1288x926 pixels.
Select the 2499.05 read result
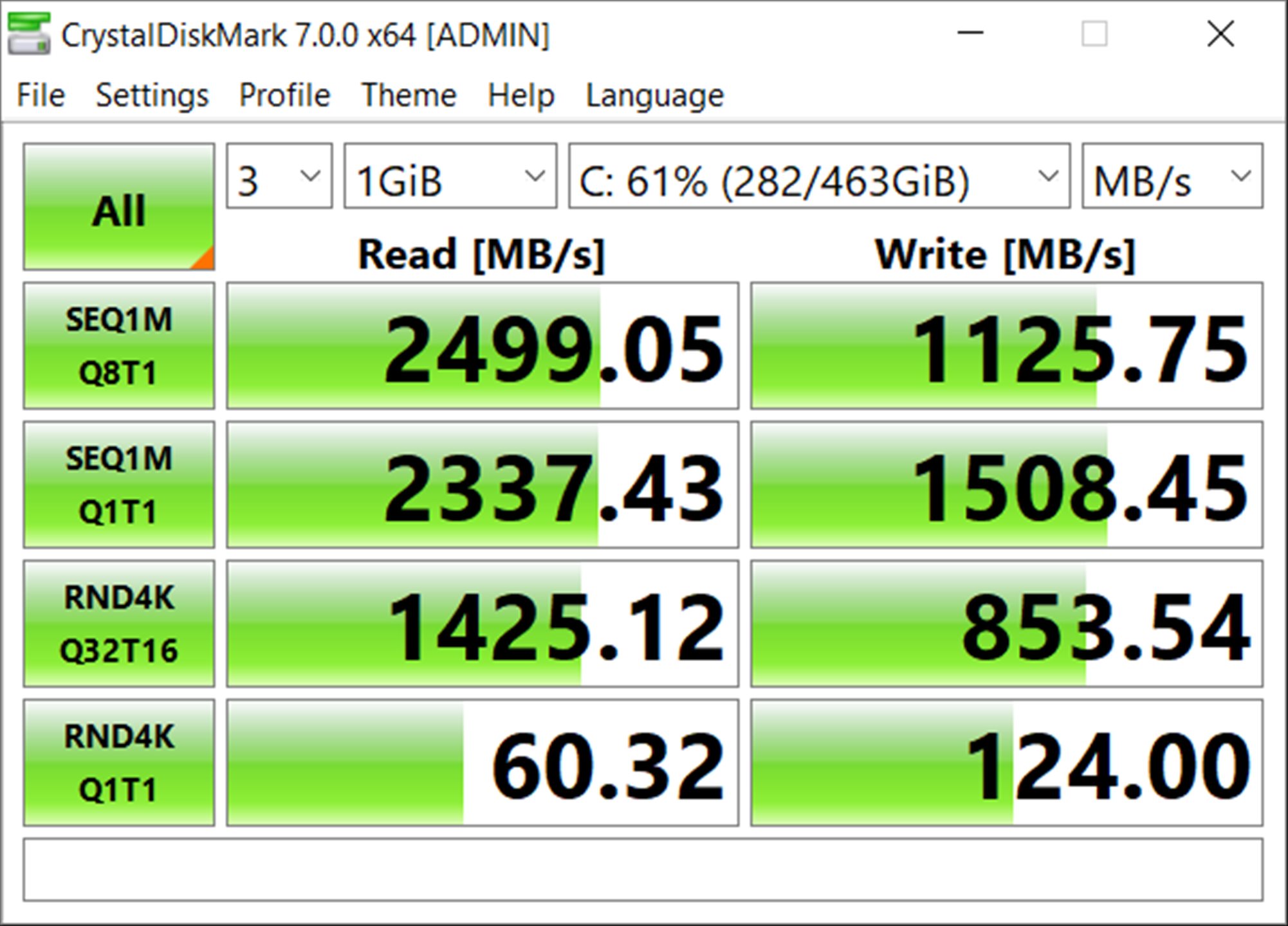(x=483, y=345)
